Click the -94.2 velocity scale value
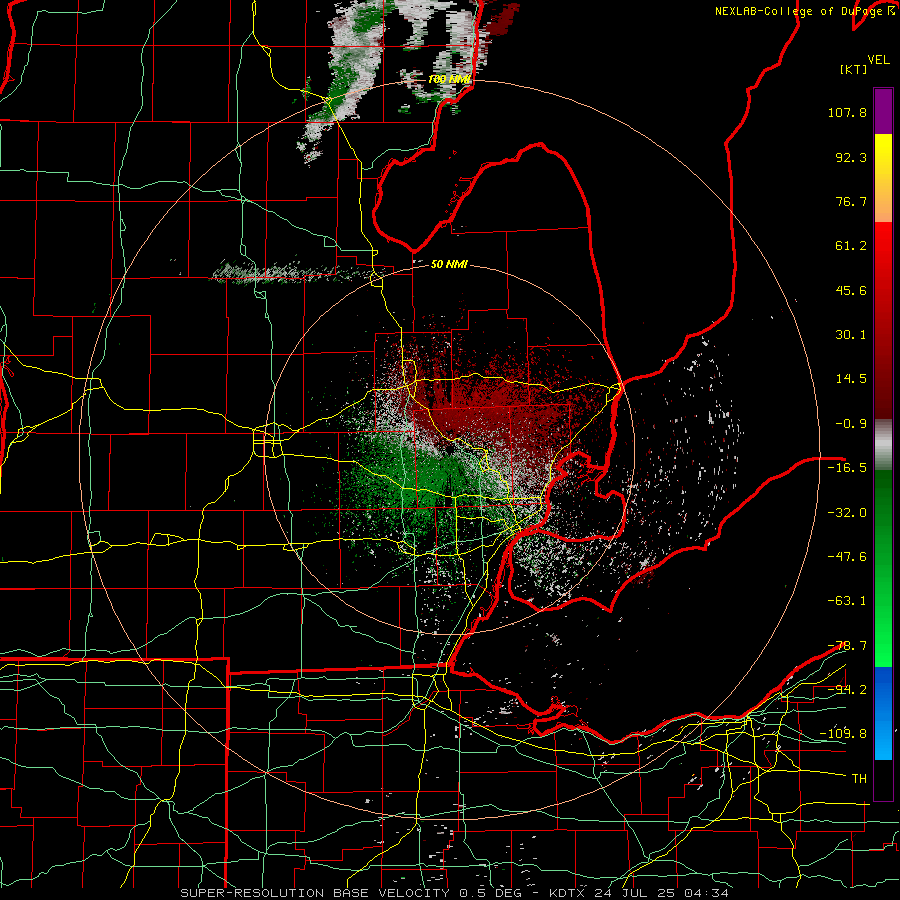Image resolution: width=900 pixels, height=900 pixels. click(x=847, y=689)
